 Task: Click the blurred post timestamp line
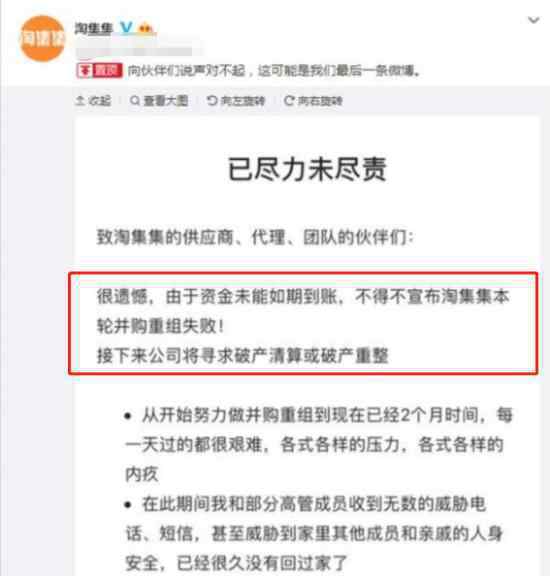coord(134,51)
